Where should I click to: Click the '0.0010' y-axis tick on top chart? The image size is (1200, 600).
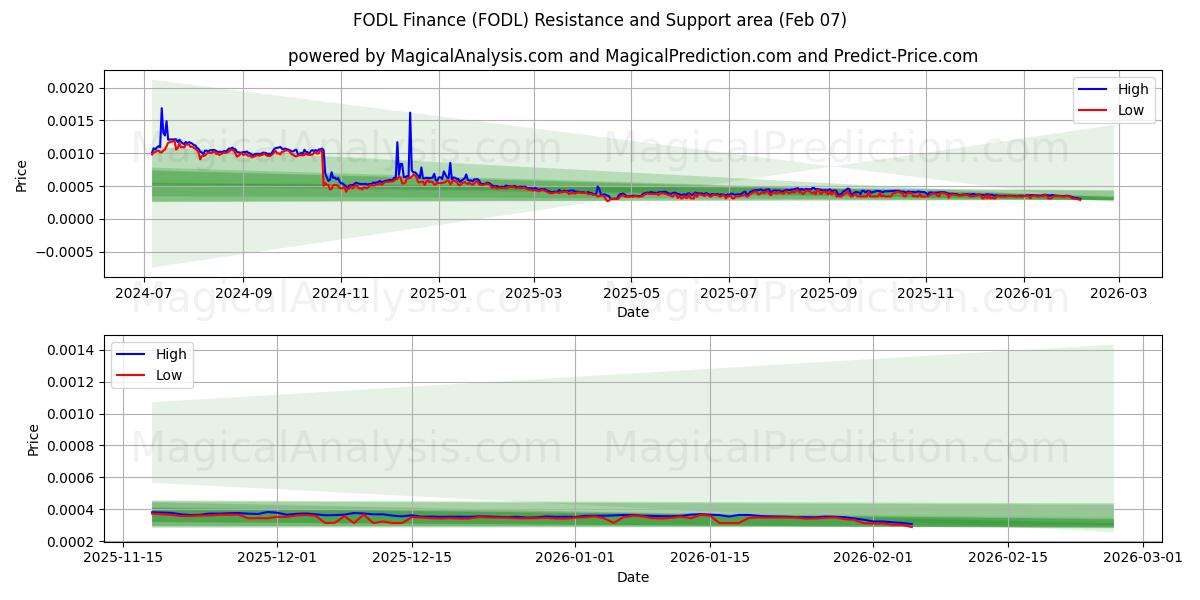(72, 154)
